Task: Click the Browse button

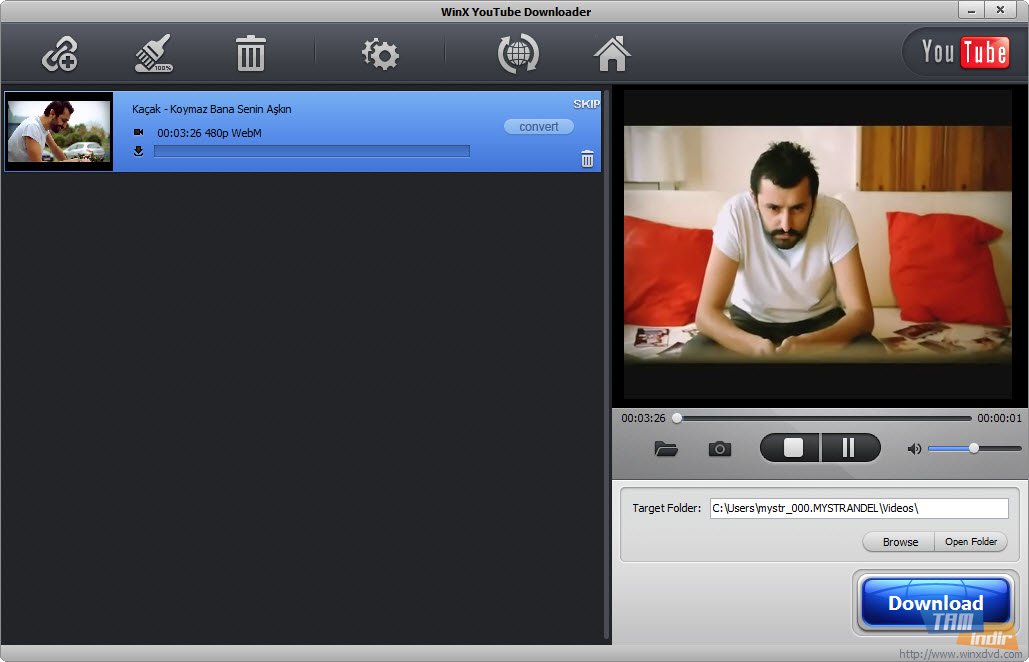Action: (x=900, y=542)
